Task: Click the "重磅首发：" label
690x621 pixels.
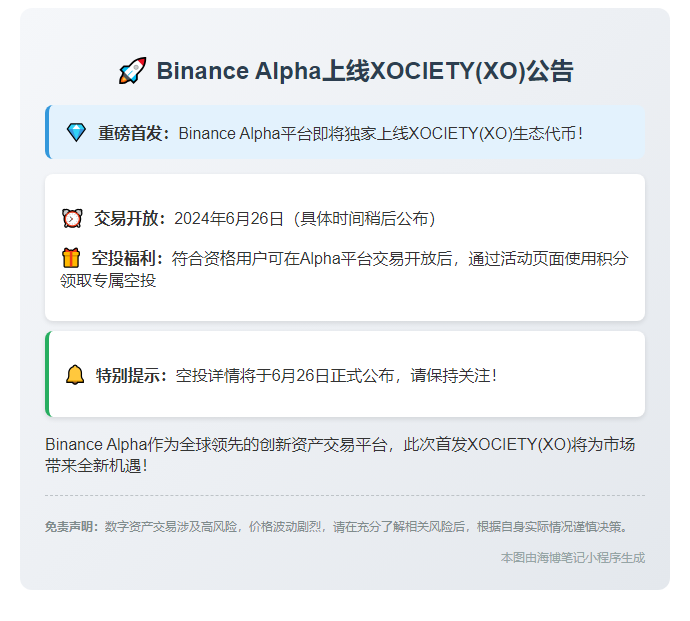Action: 134,133
